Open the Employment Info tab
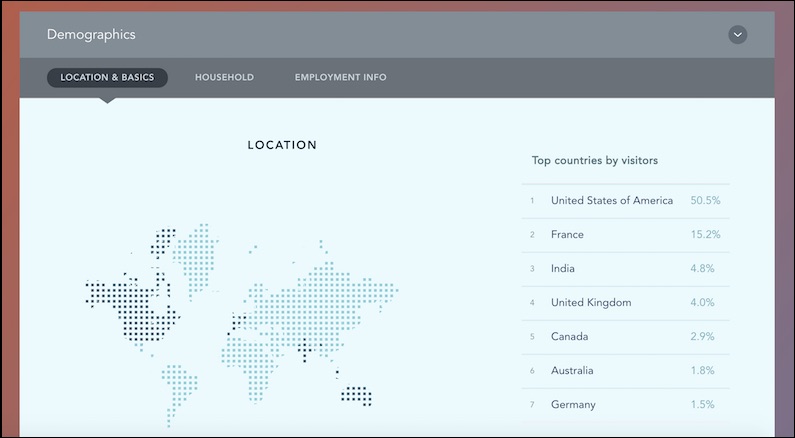 pyautogui.click(x=340, y=78)
